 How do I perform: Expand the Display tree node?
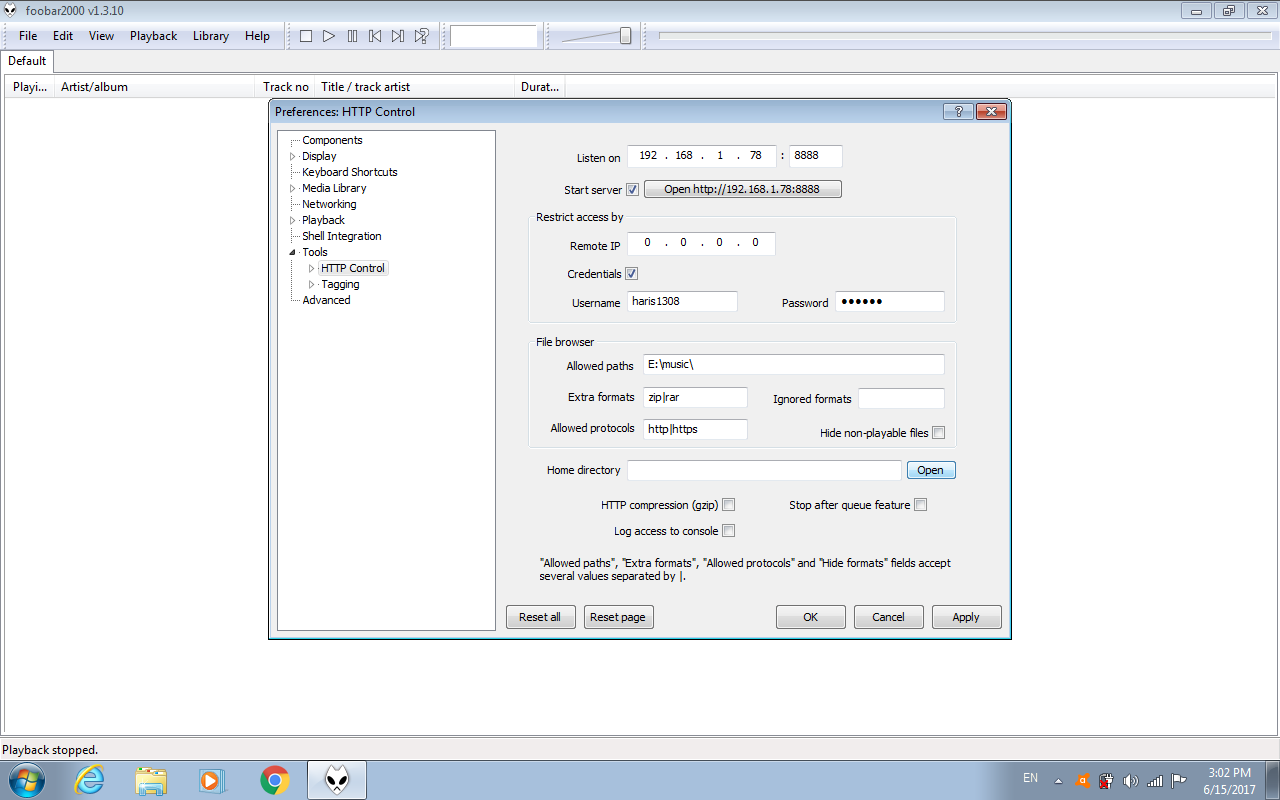coord(293,156)
